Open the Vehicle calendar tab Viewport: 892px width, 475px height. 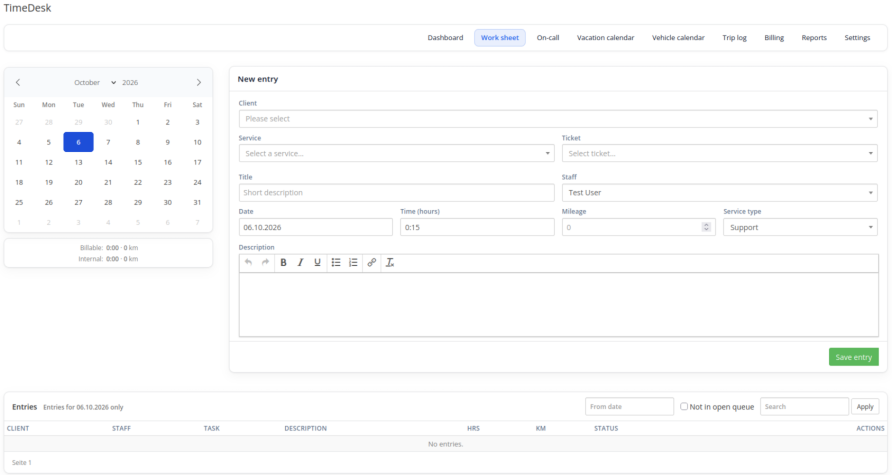point(678,38)
